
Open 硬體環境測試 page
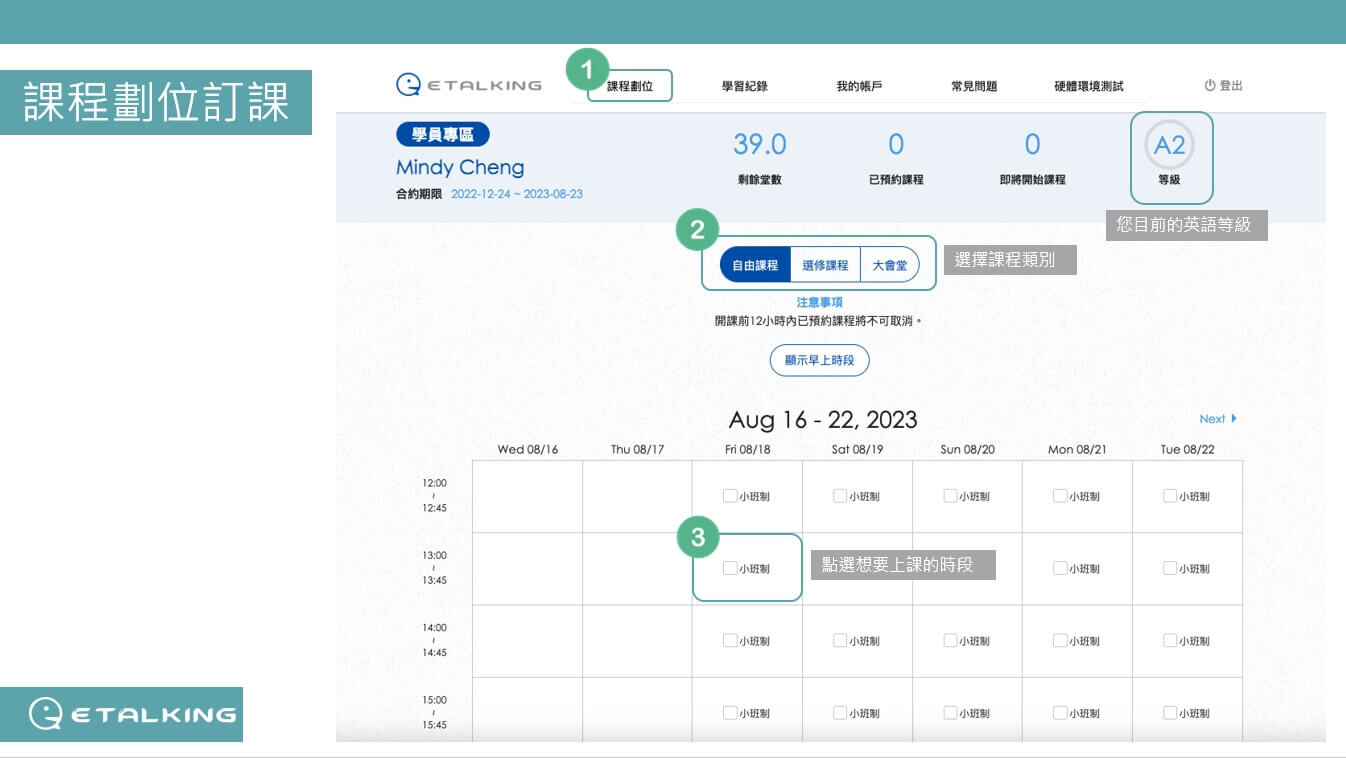[1088, 86]
